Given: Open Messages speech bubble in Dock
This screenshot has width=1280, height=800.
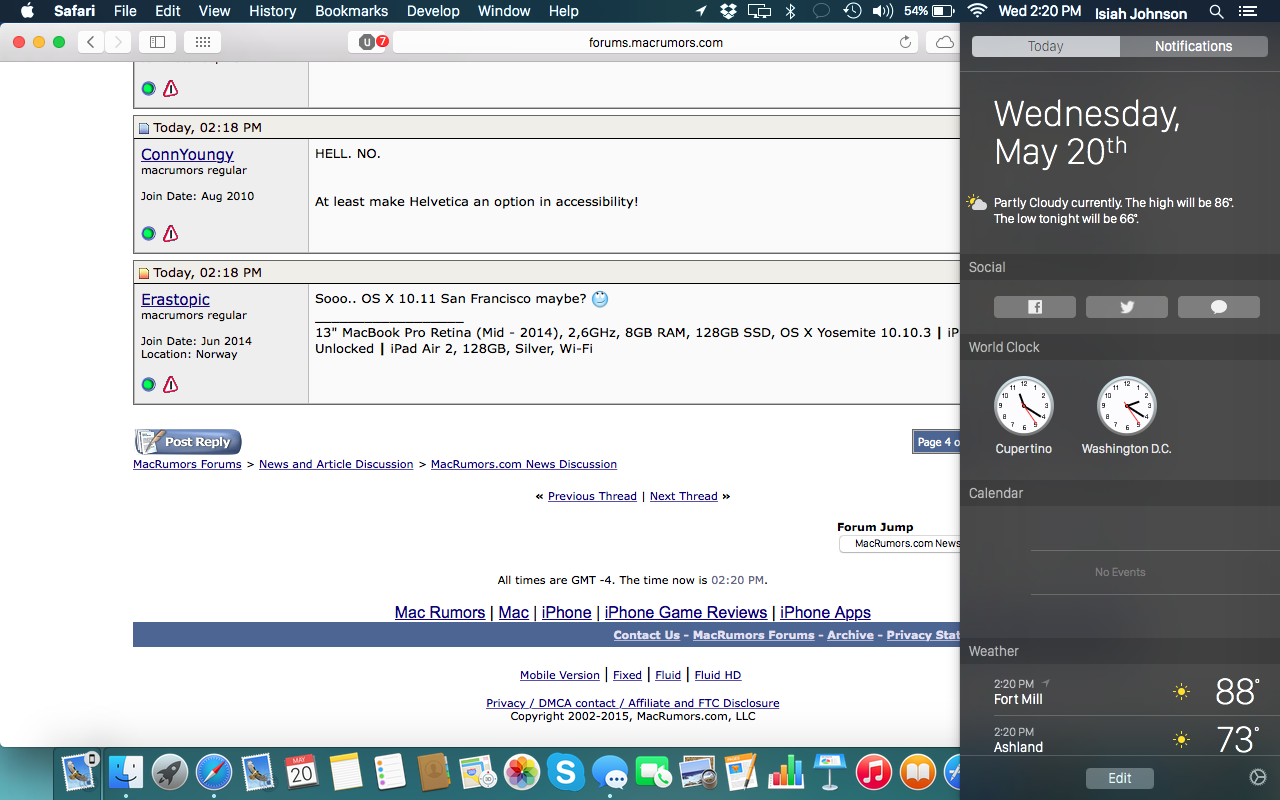Looking at the screenshot, I should pos(609,771).
